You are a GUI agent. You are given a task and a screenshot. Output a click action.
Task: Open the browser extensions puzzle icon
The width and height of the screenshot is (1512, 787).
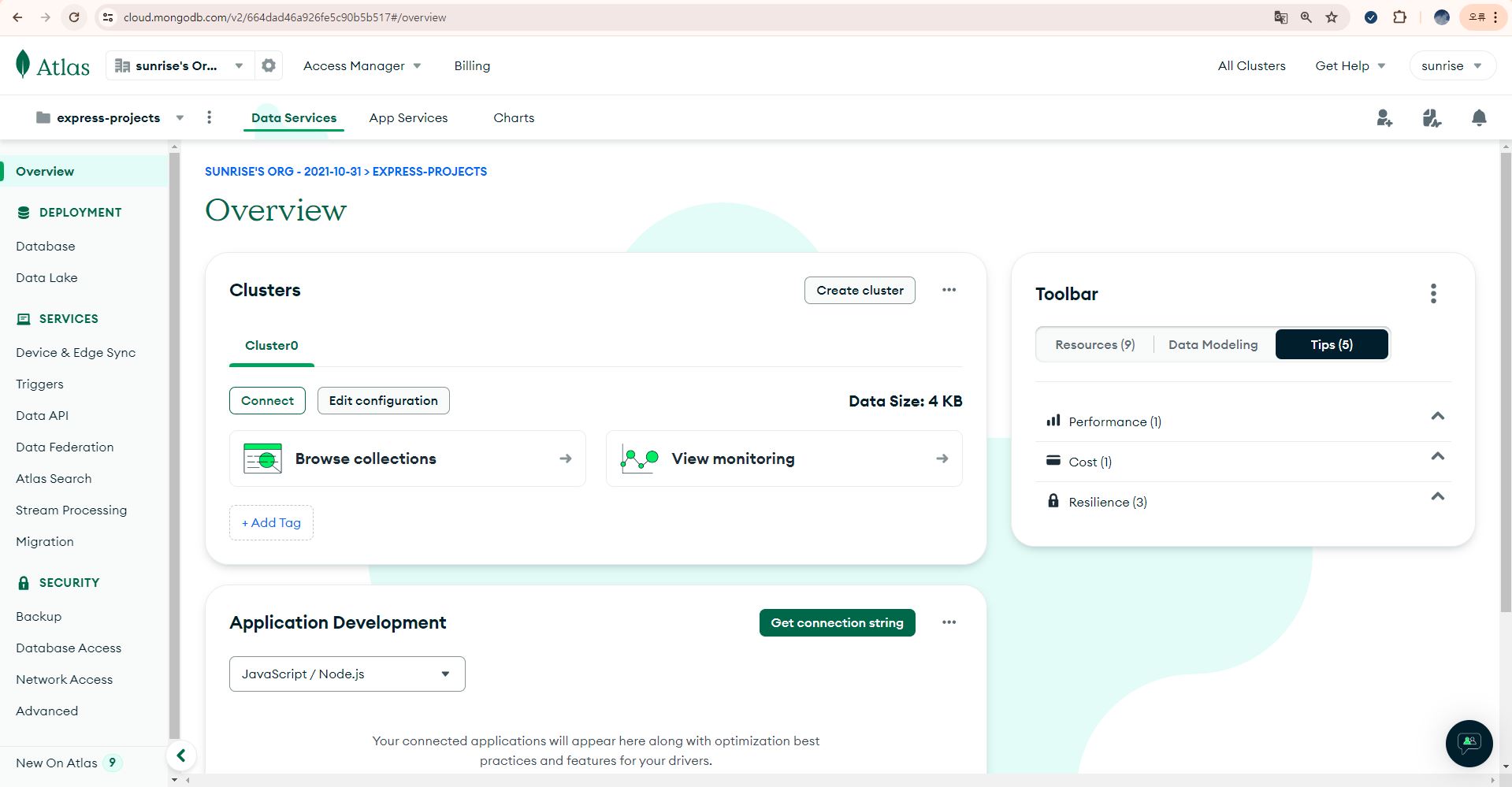[x=1399, y=17]
